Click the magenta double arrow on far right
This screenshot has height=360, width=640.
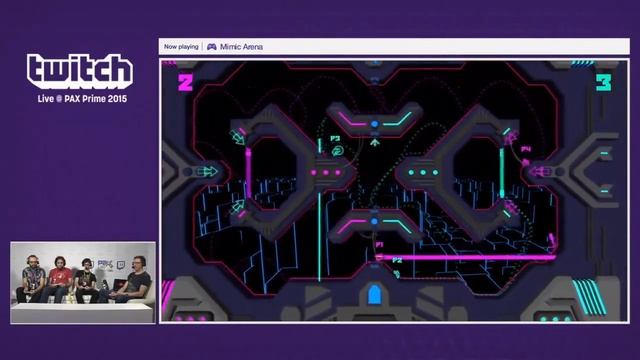[x=540, y=172]
